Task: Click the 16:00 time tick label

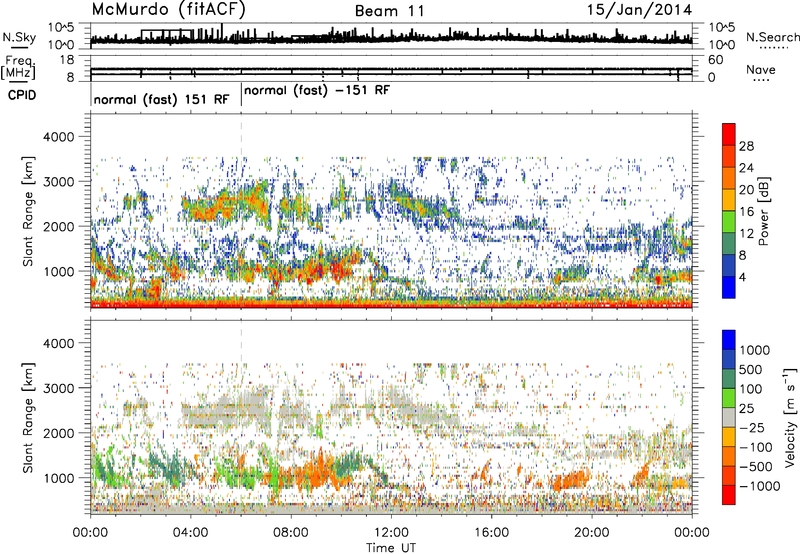Action: pyautogui.click(x=491, y=533)
